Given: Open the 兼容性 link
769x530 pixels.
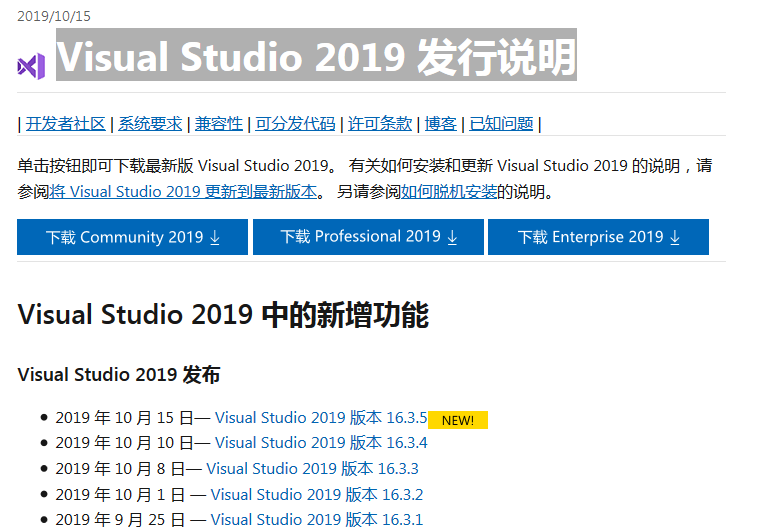Looking at the screenshot, I should (219, 124).
